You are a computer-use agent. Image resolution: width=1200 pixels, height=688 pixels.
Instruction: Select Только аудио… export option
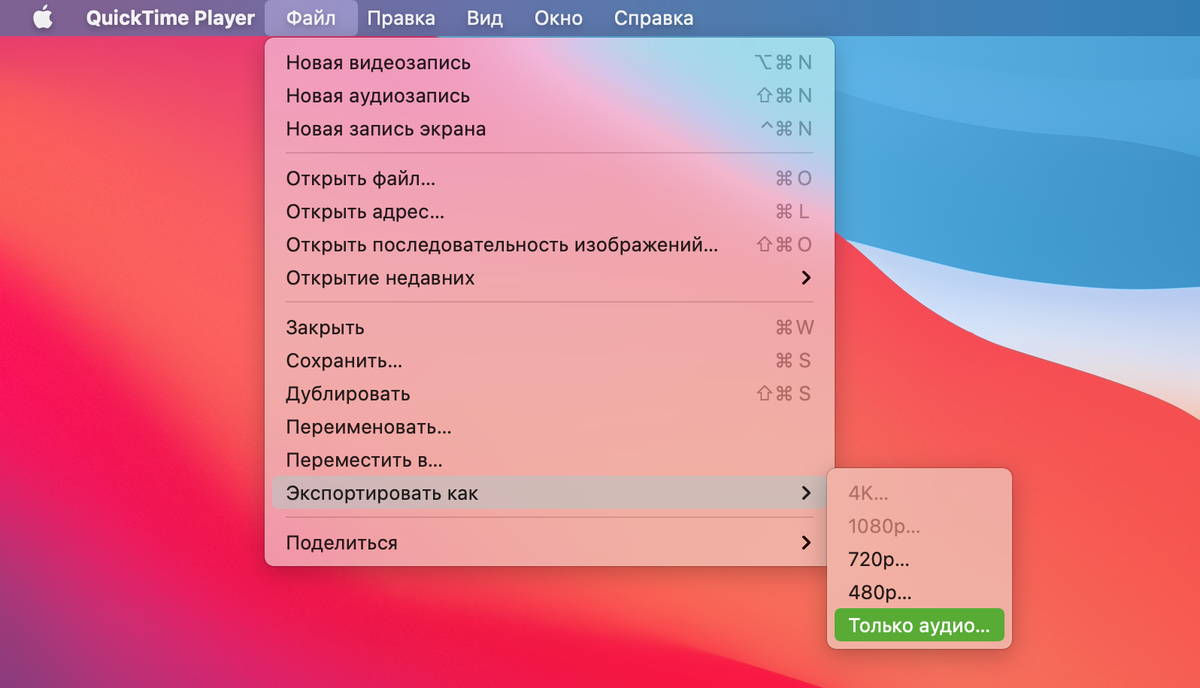[919, 626]
